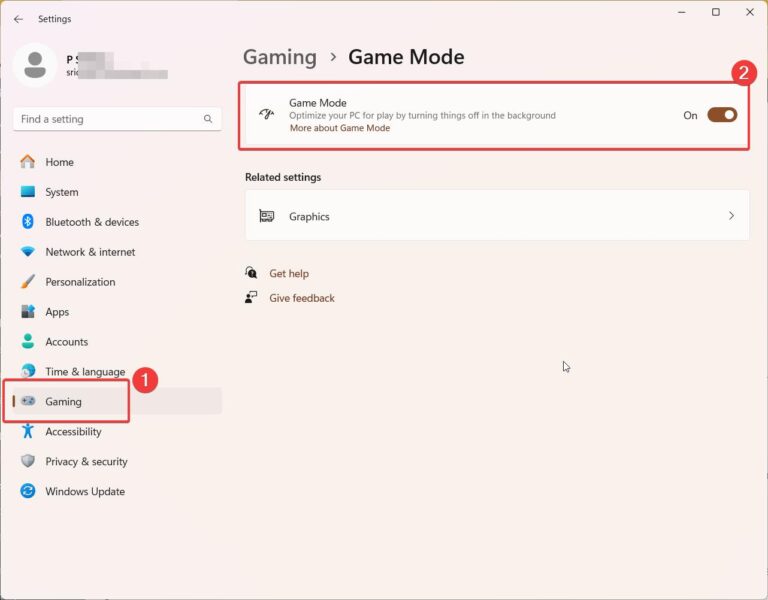This screenshot has height=600, width=768.
Task: Open Home in the sidebar
Action: pos(117,162)
